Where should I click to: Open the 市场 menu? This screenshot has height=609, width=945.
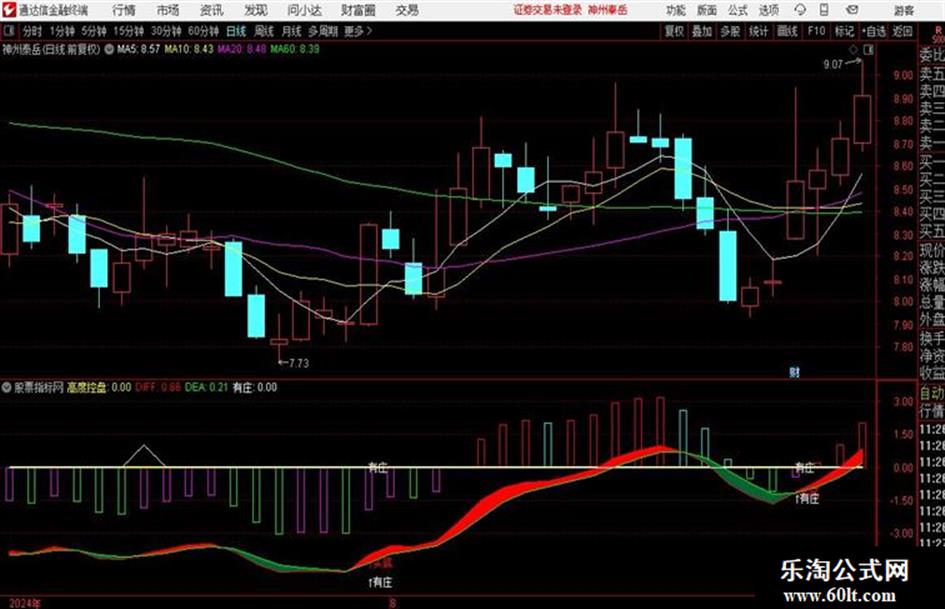pyautogui.click(x=168, y=10)
